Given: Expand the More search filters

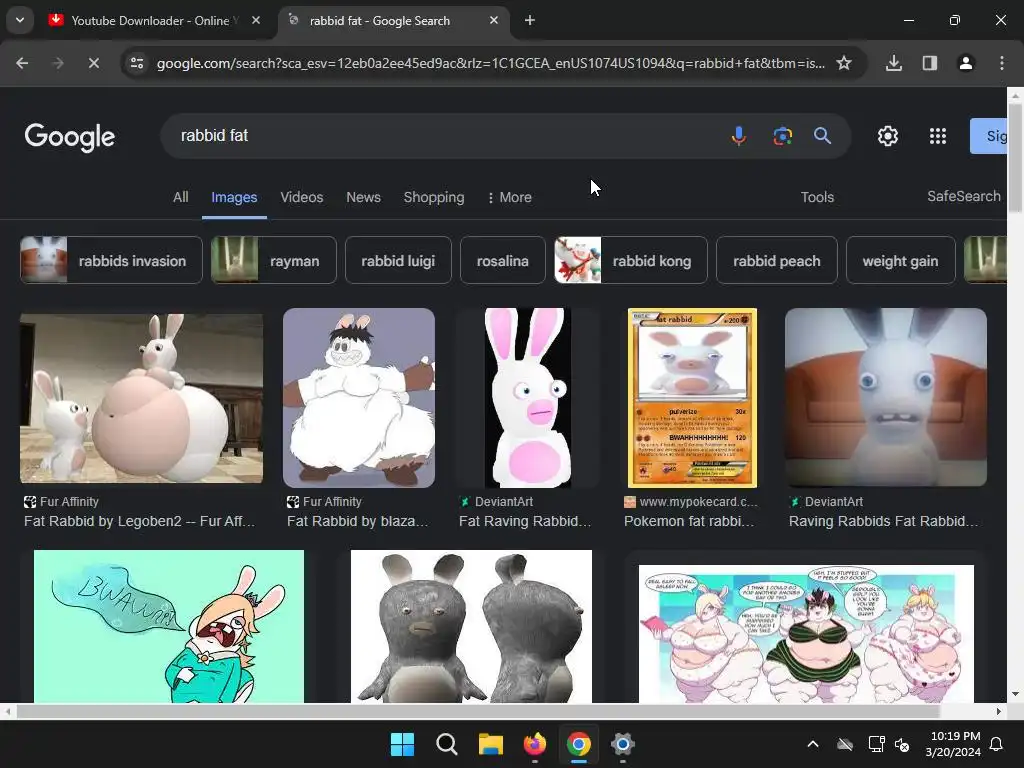Looking at the screenshot, I should [x=510, y=197].
